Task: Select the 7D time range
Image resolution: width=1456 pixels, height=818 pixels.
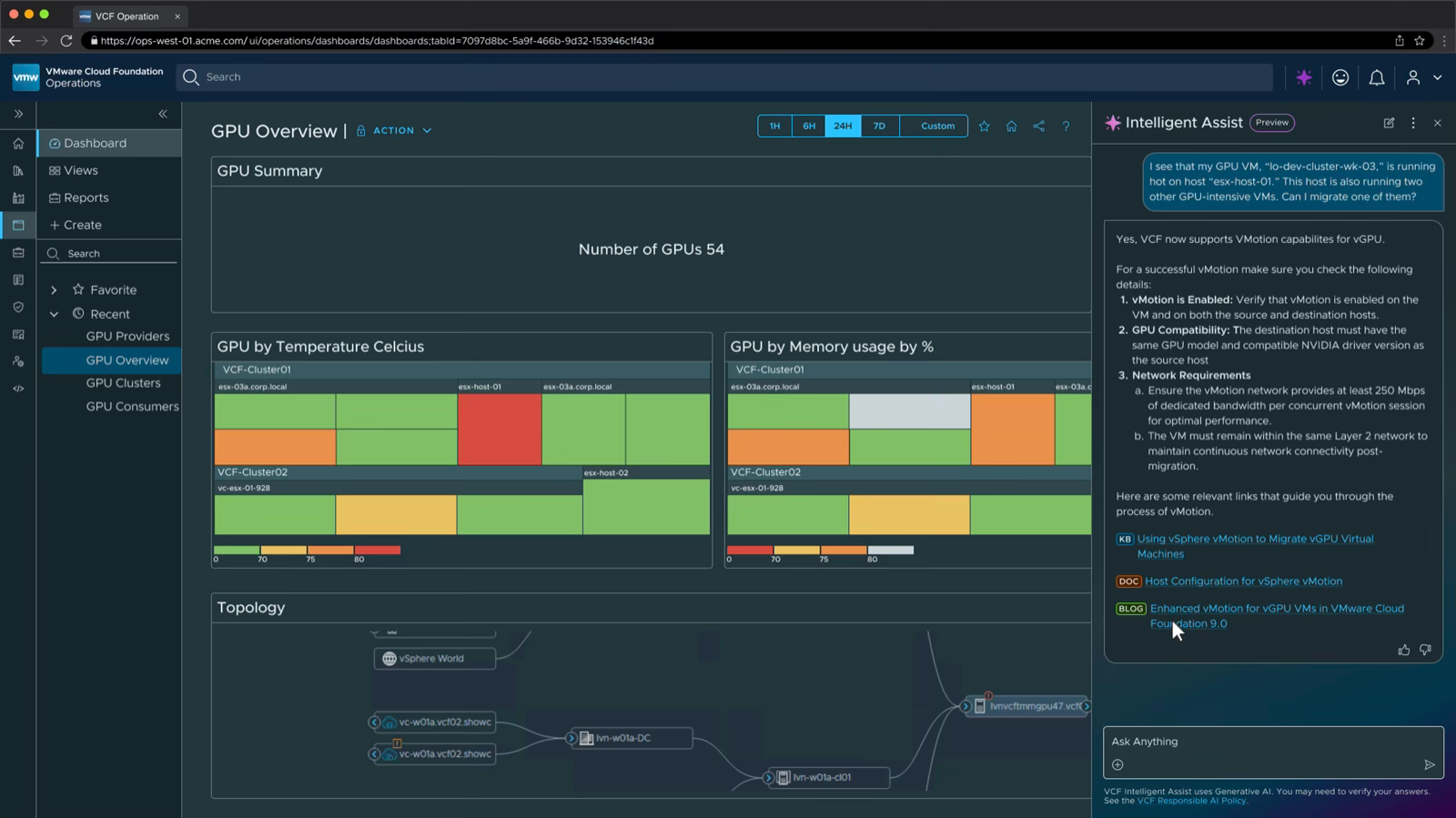Action: tap(879, 126)
